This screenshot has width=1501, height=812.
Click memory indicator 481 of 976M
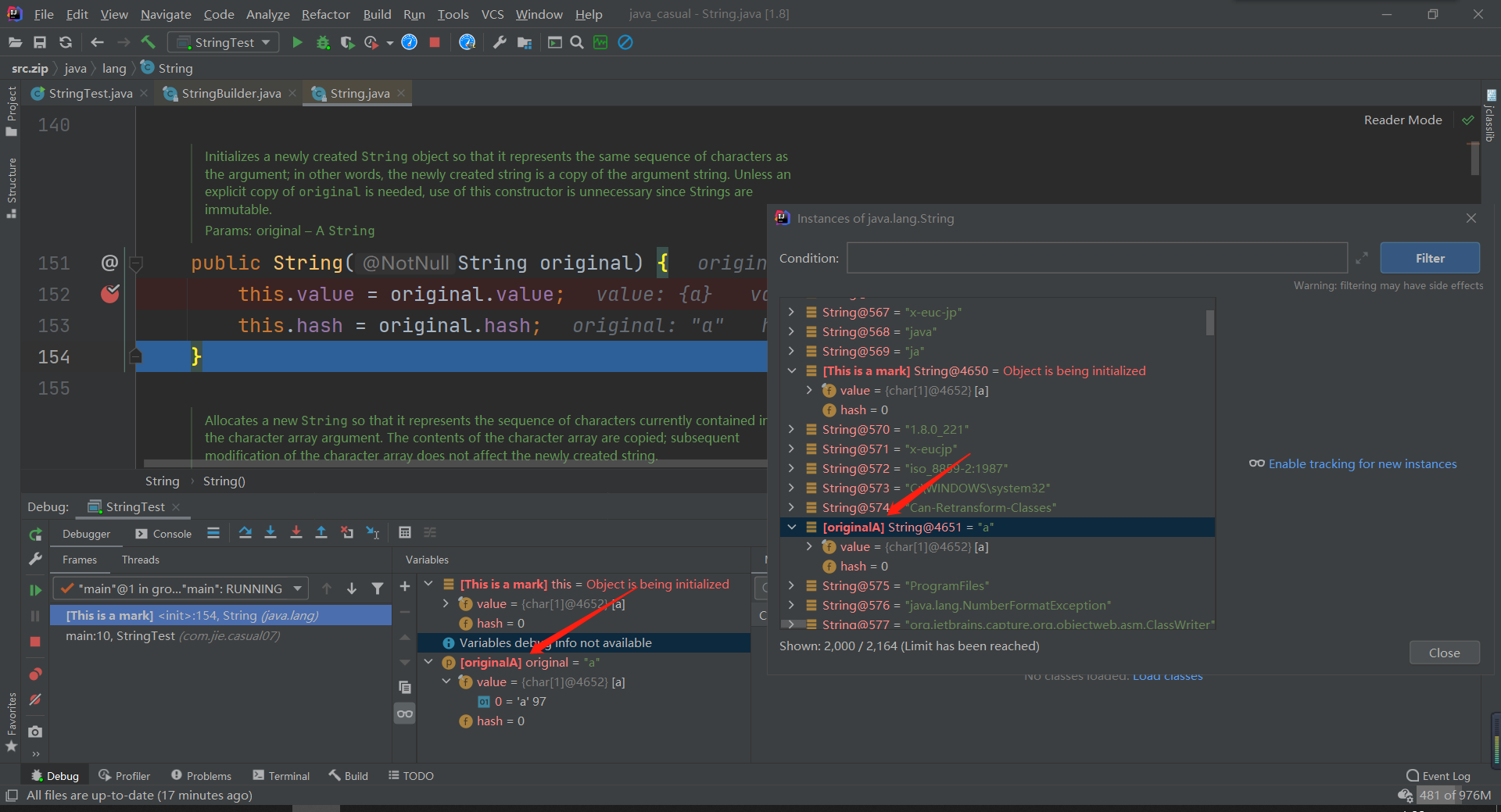tap(1455, 795)
